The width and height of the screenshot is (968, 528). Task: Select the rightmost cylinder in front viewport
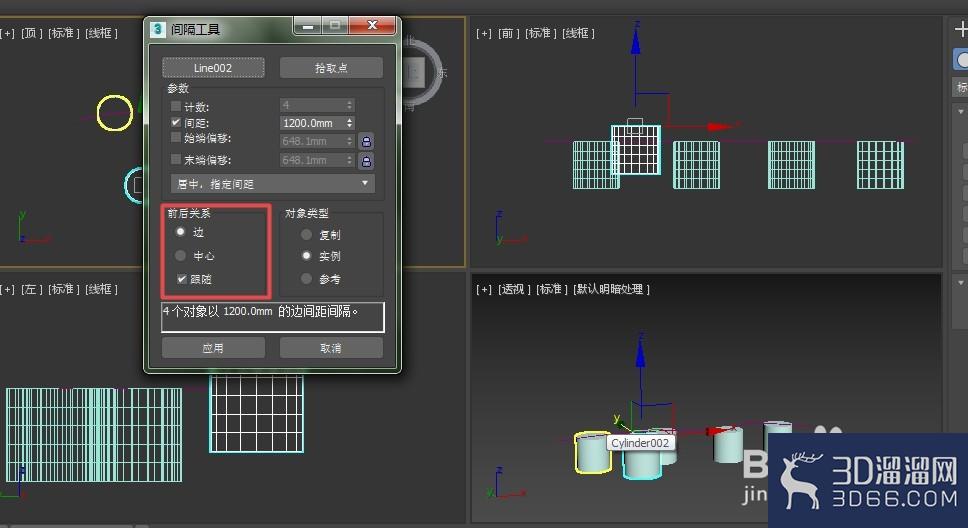point(880,165)
